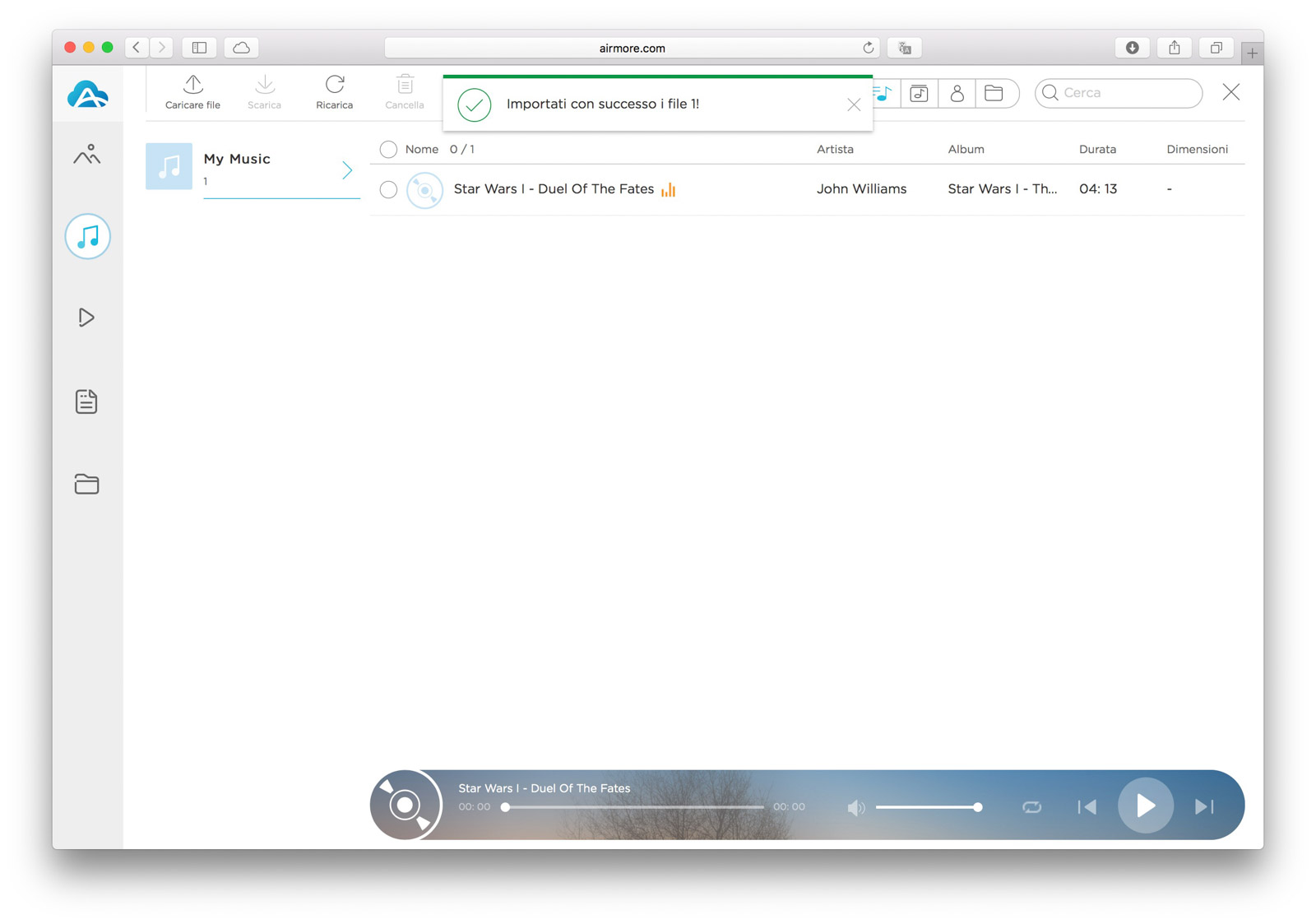1316x924 pixels.
Task: Click the album cell Star Wars I - Th...
Action: [1002, 189]
